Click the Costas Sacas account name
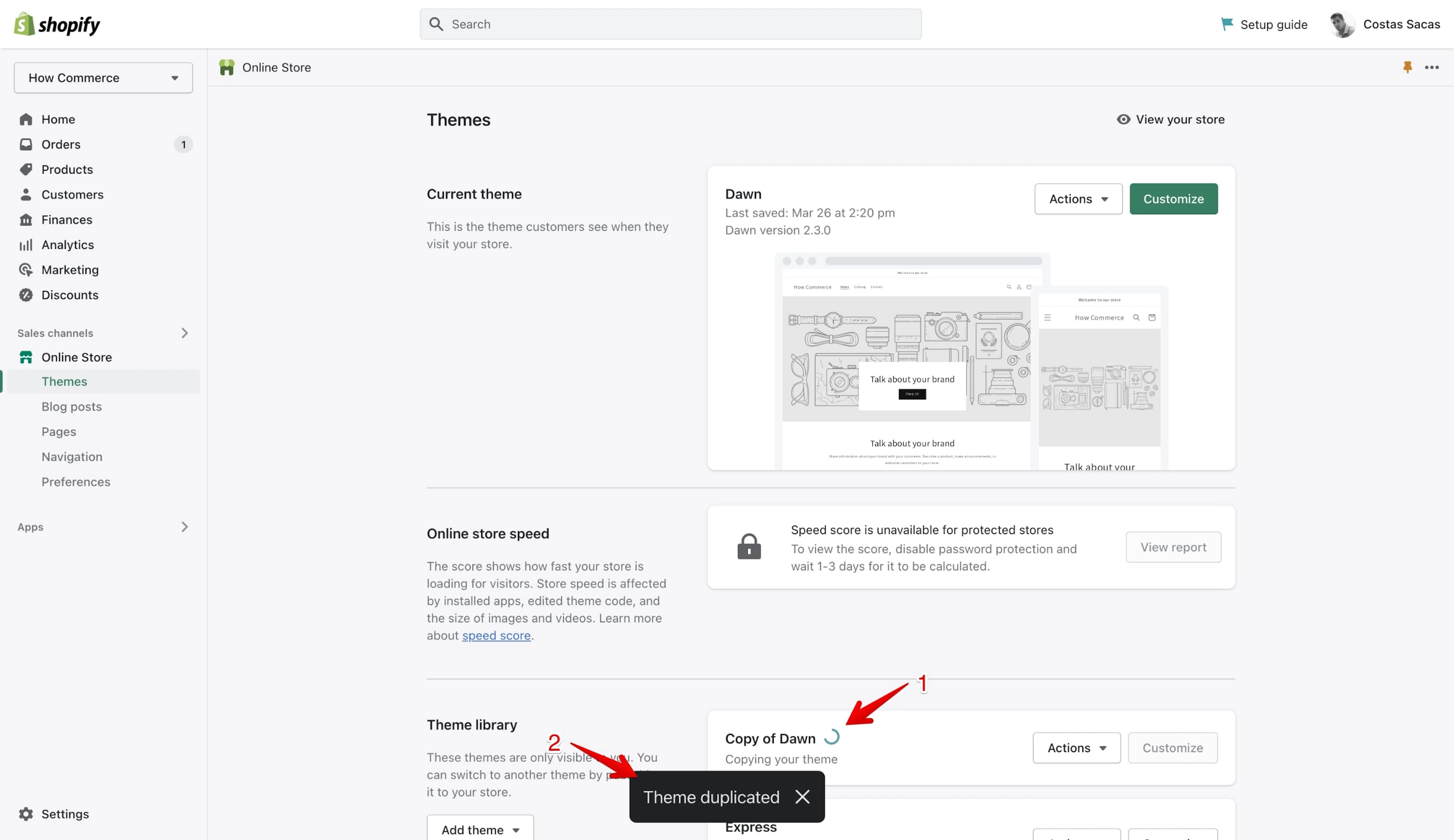Viewport: 1454px width, 840px height. (1401, 24)
